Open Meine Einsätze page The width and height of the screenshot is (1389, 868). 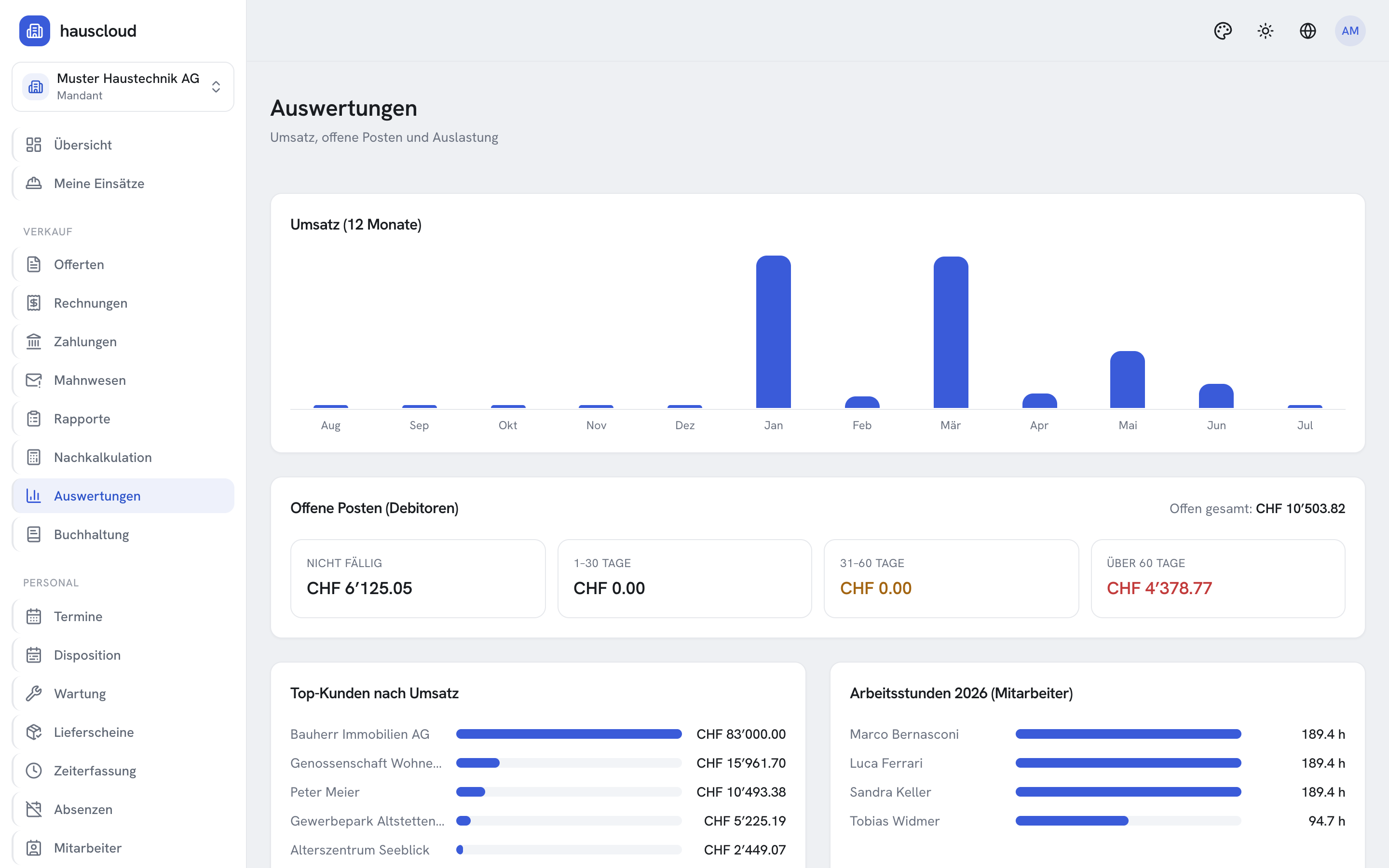[x=123, y=183]
